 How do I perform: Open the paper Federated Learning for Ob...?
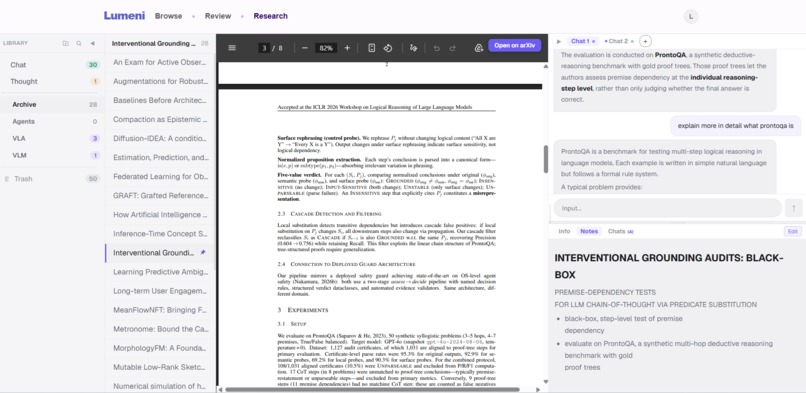coord(160,177)
